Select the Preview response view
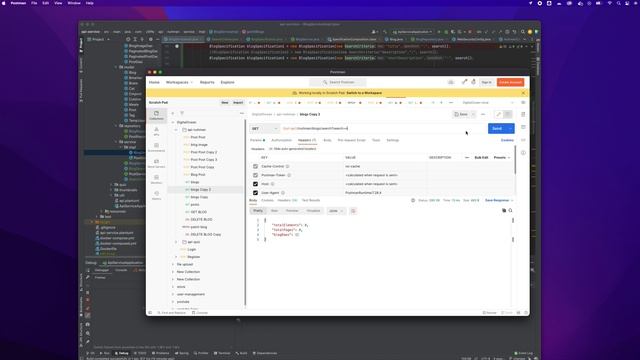Viewport: 640px width, 360px height. tap(292, 211)
